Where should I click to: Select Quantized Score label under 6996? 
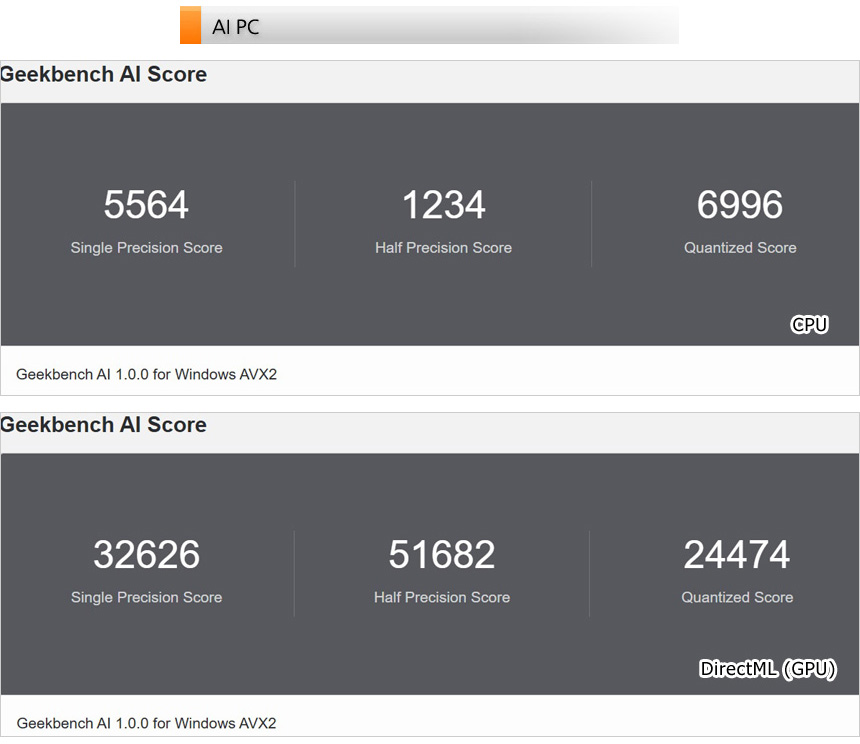740,248
